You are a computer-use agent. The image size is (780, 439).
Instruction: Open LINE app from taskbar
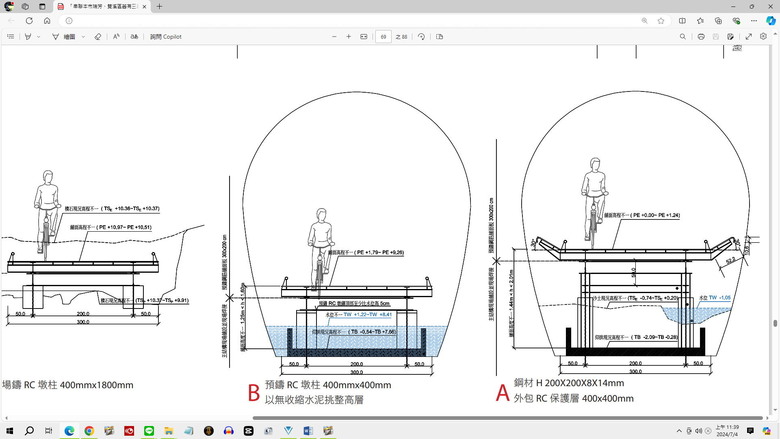149,431
